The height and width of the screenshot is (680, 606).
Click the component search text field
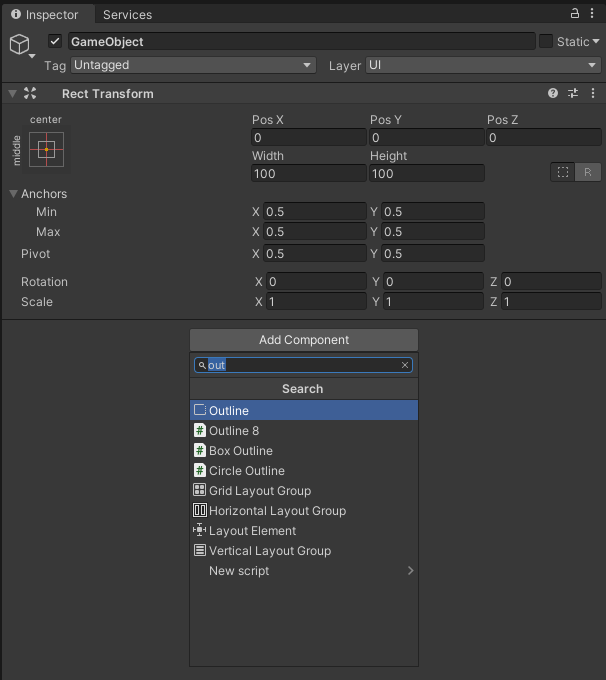point(303,365)
